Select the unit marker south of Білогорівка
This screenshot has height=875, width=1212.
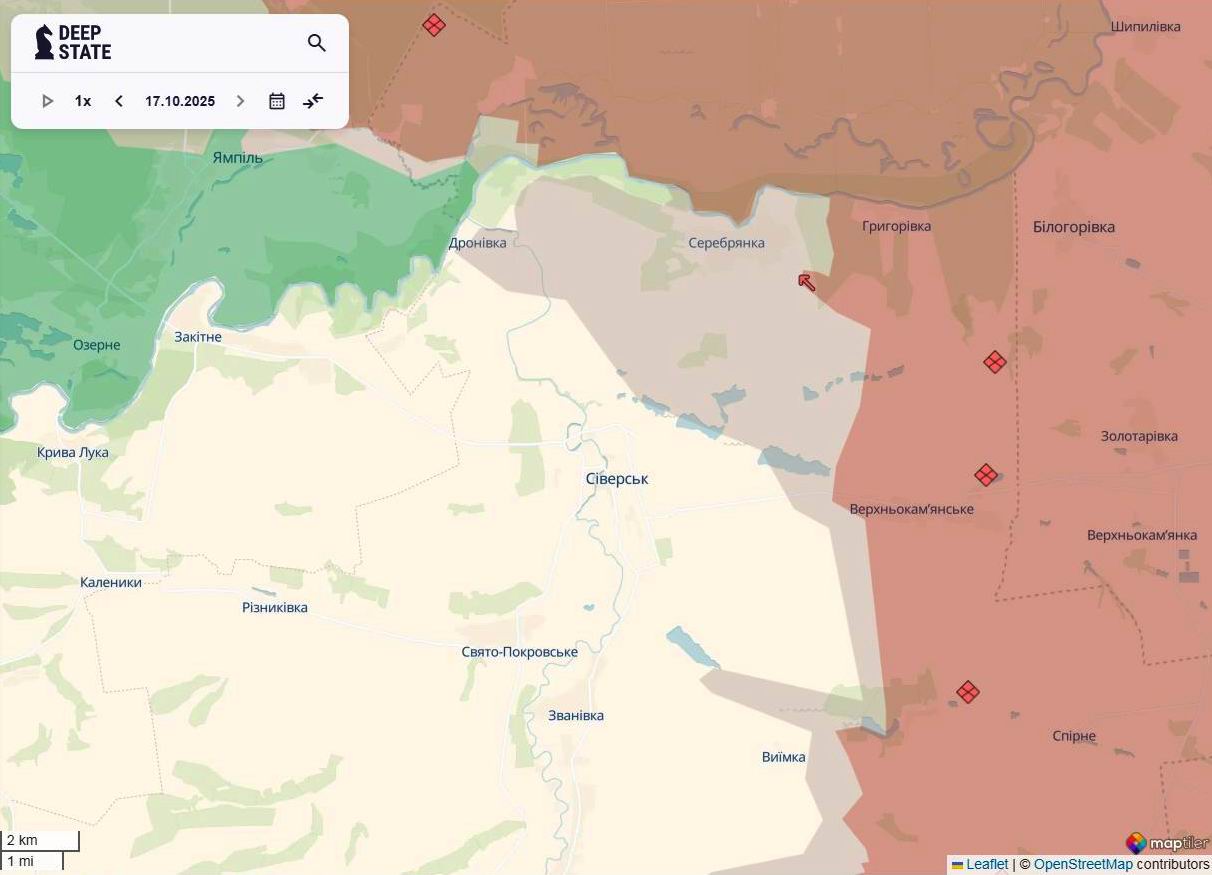pyautogui.click(x=994, y=362)
